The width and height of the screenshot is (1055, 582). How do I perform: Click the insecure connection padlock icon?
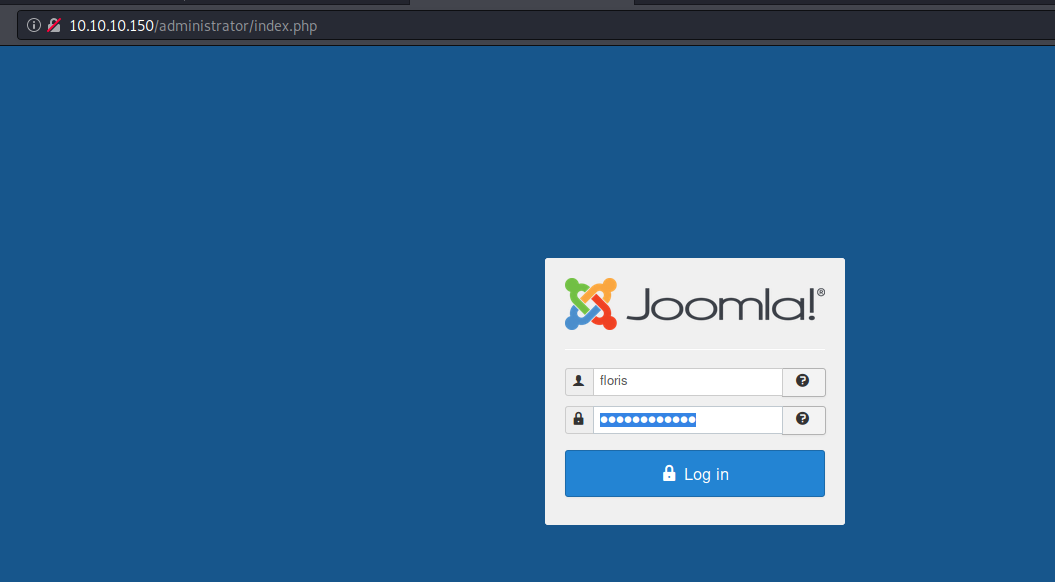(54, 26)
